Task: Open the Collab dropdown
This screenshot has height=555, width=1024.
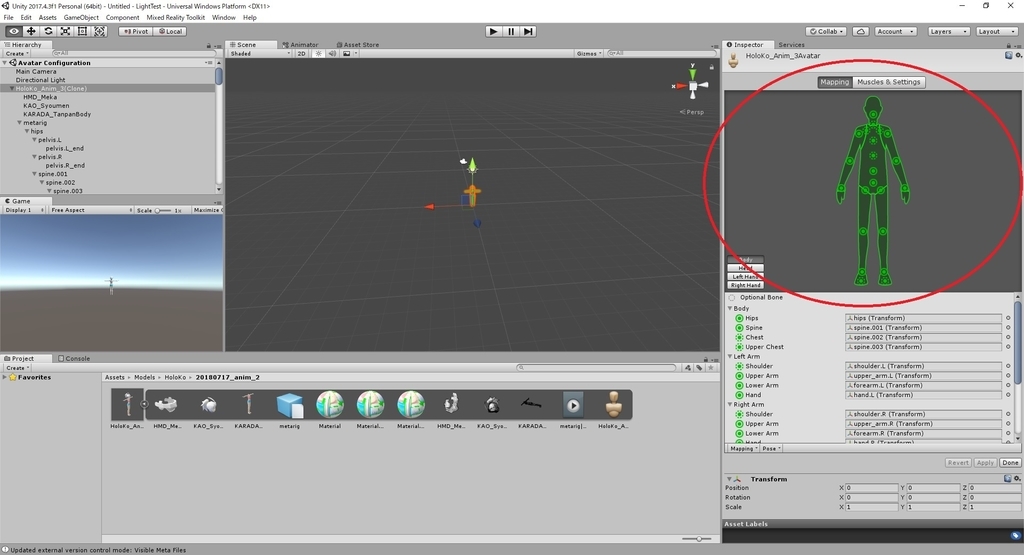Action: click(x=826, y=31)
